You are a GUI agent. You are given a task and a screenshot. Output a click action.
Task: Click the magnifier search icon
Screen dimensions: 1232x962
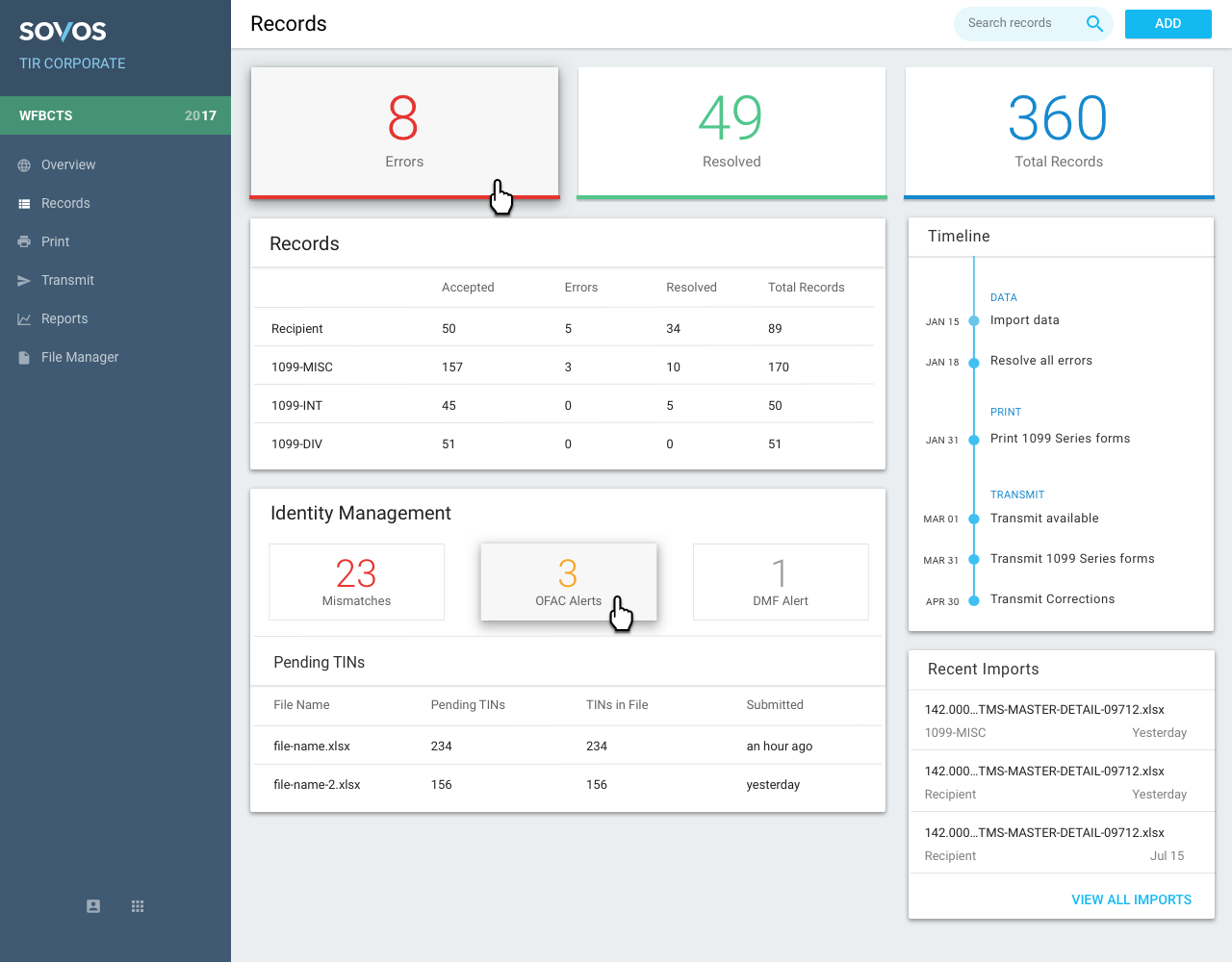click(1094, 24)
